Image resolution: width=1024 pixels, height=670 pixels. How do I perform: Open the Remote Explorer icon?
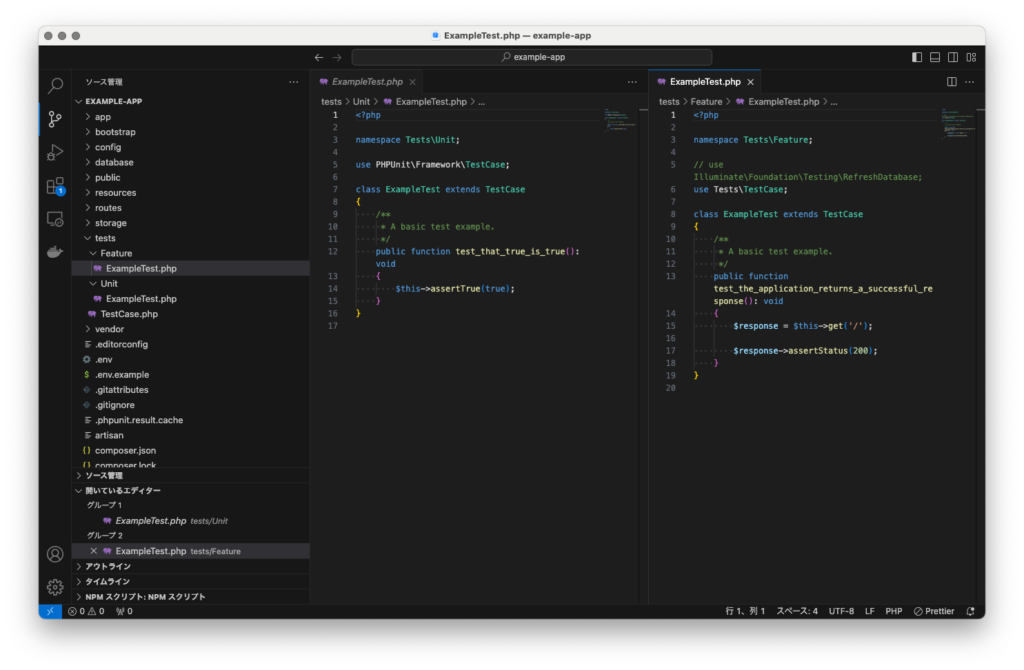point(55,219)
